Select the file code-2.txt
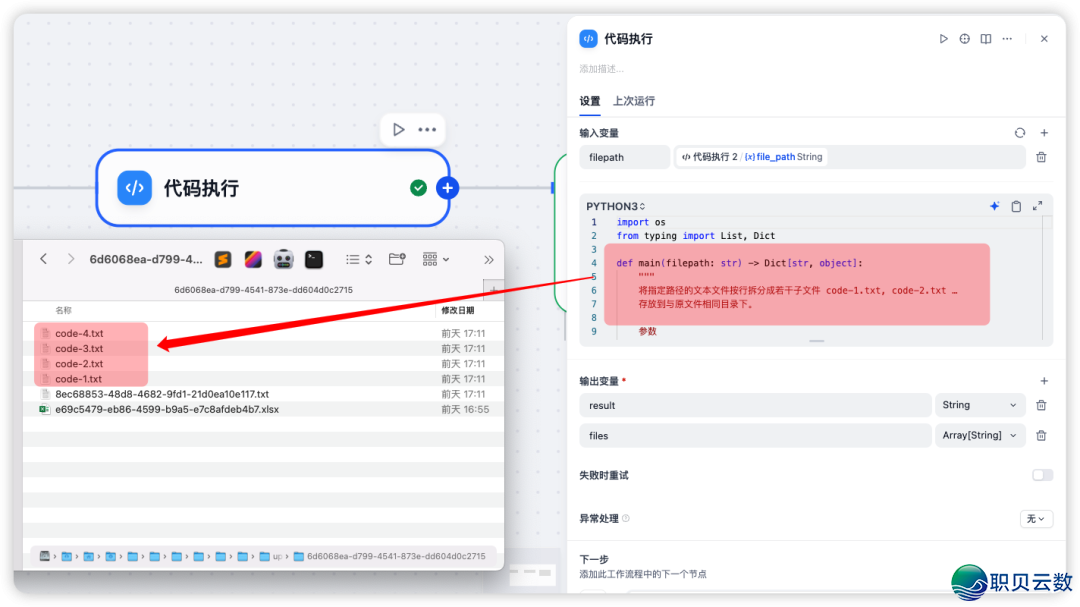The width and height of the screenshot is (1080, 607). tap(79, 364)
